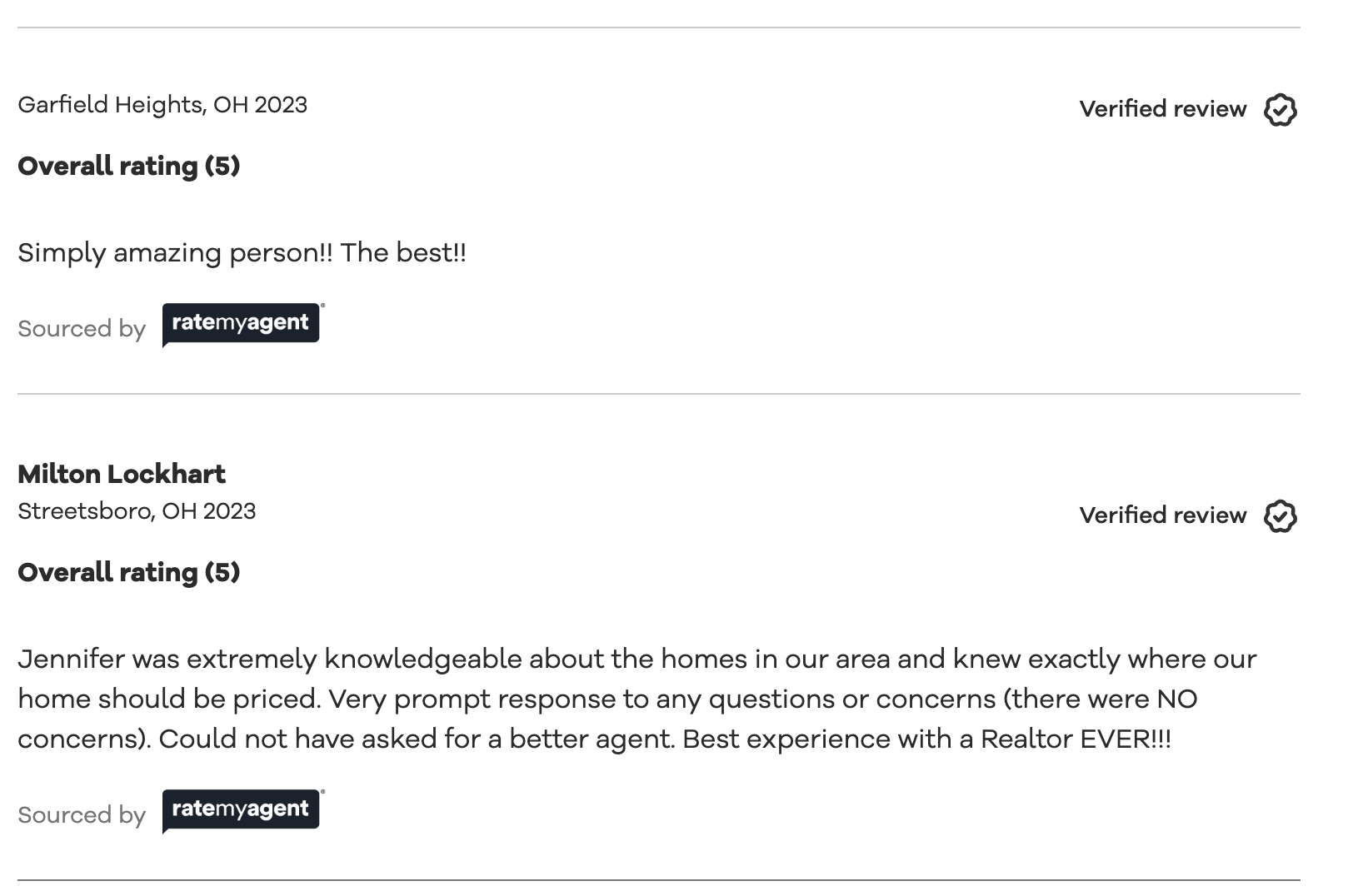Screen dimensions: 1353x896
Task: Click the divider line between the two reviews
Action: click(x=658, y=394)
